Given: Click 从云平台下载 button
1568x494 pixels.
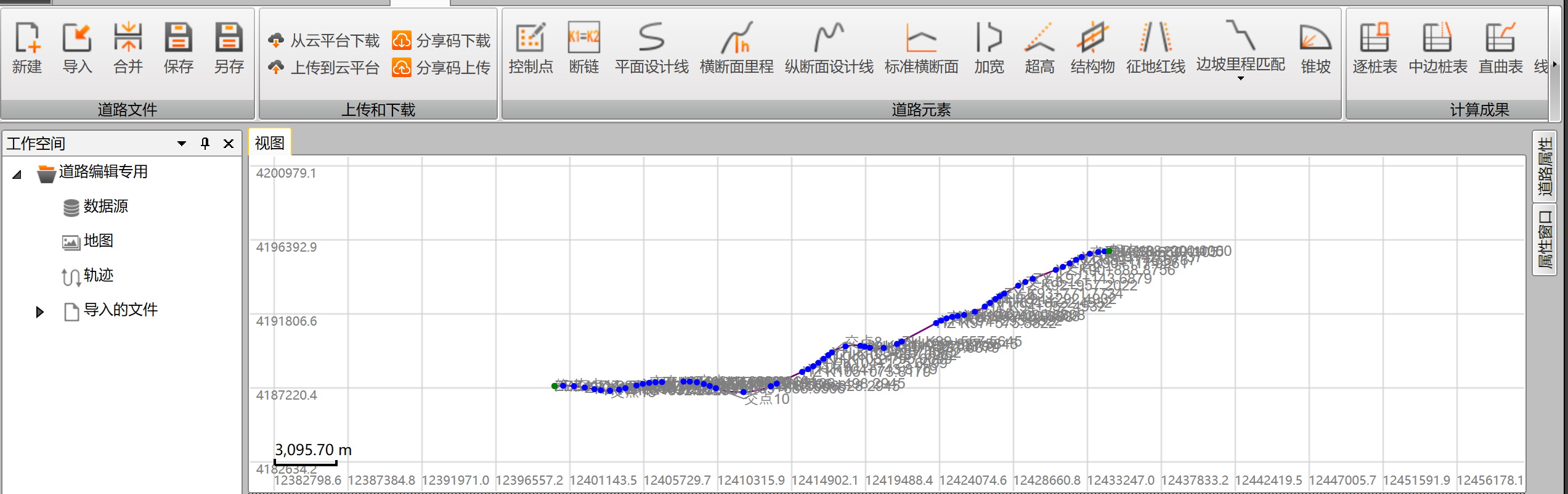Looking at the screenshot, I should click(x=325, y=41).
